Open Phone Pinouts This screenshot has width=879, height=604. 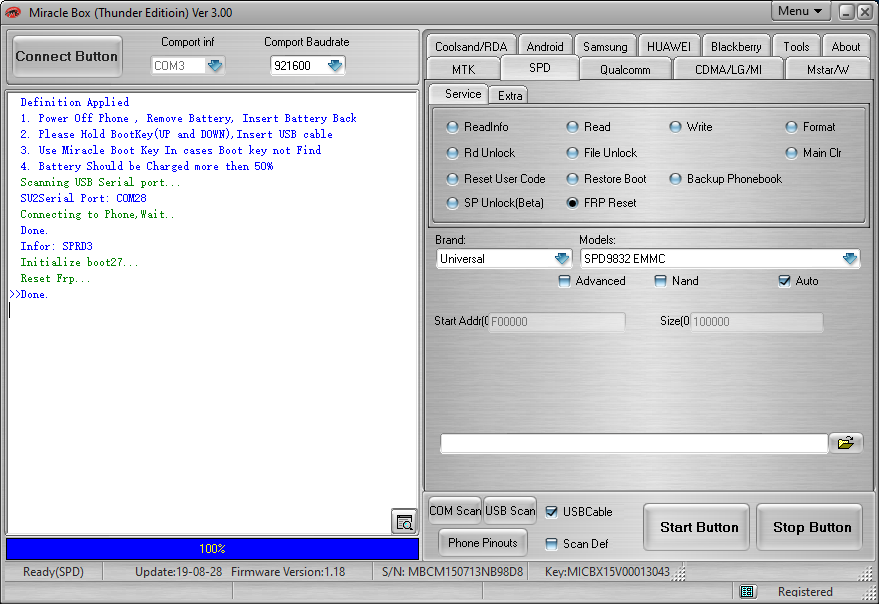[483, 543]
